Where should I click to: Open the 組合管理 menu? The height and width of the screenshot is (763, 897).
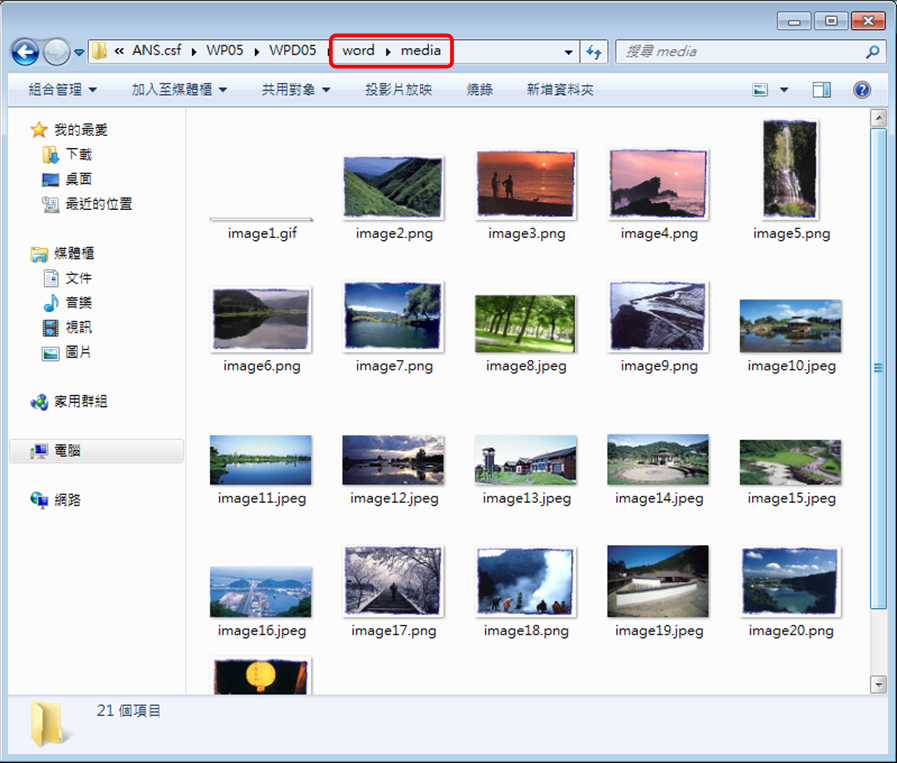(62, 89)
